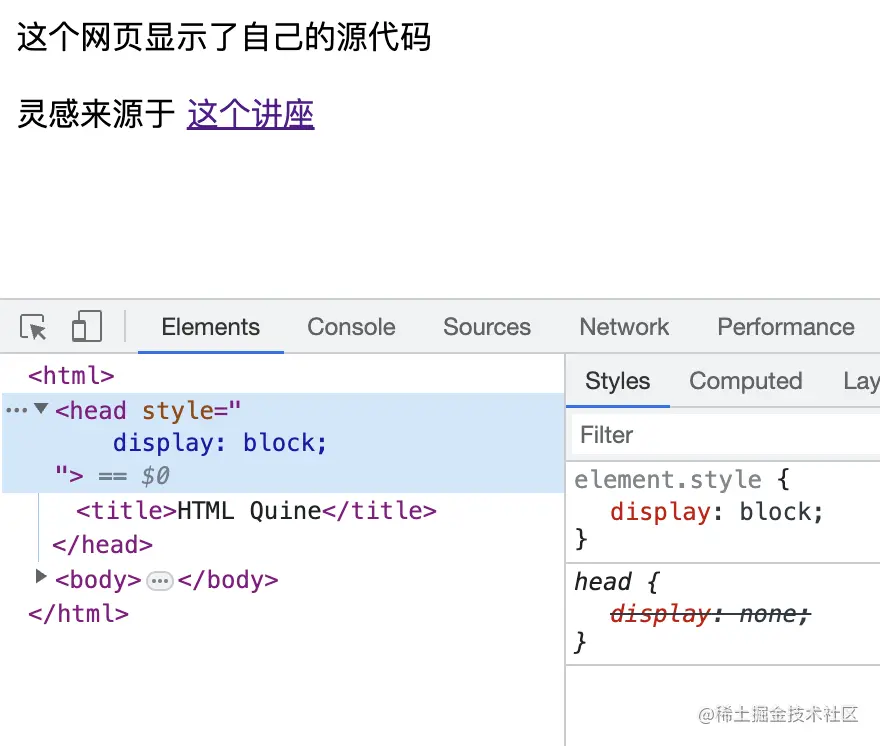Expand the body element tree node
This screenshot has width=880, height=746.
click(x=40, y=576)
